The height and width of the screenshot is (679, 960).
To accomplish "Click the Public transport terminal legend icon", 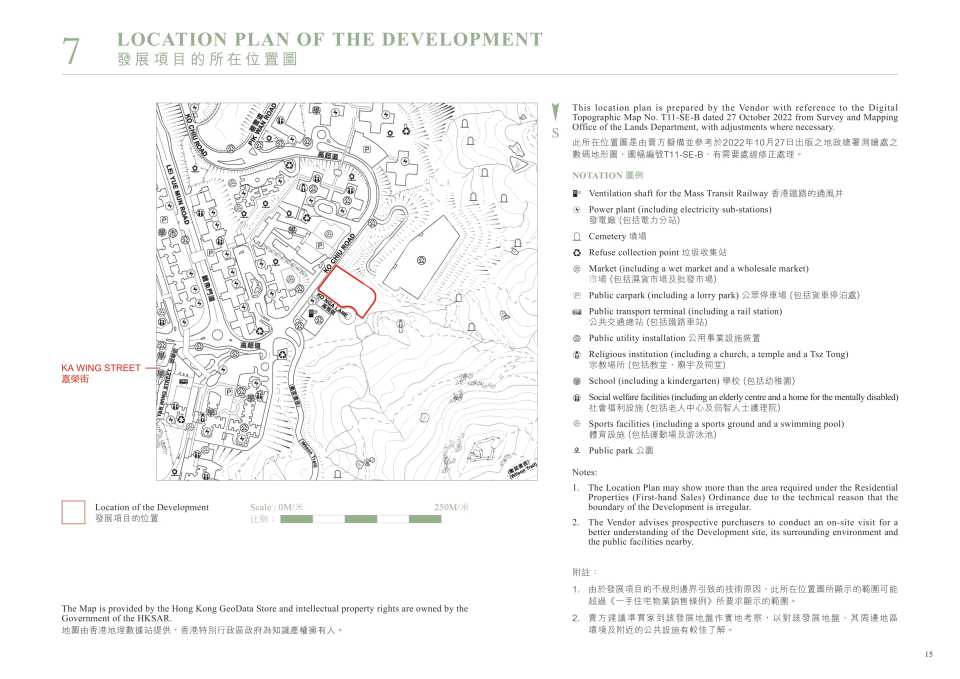I will point(576,312).
